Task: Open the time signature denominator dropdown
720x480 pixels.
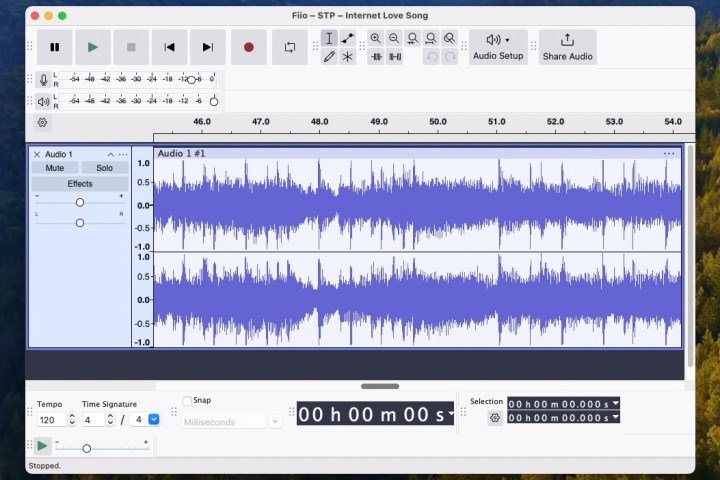Action: pos(153,420)
